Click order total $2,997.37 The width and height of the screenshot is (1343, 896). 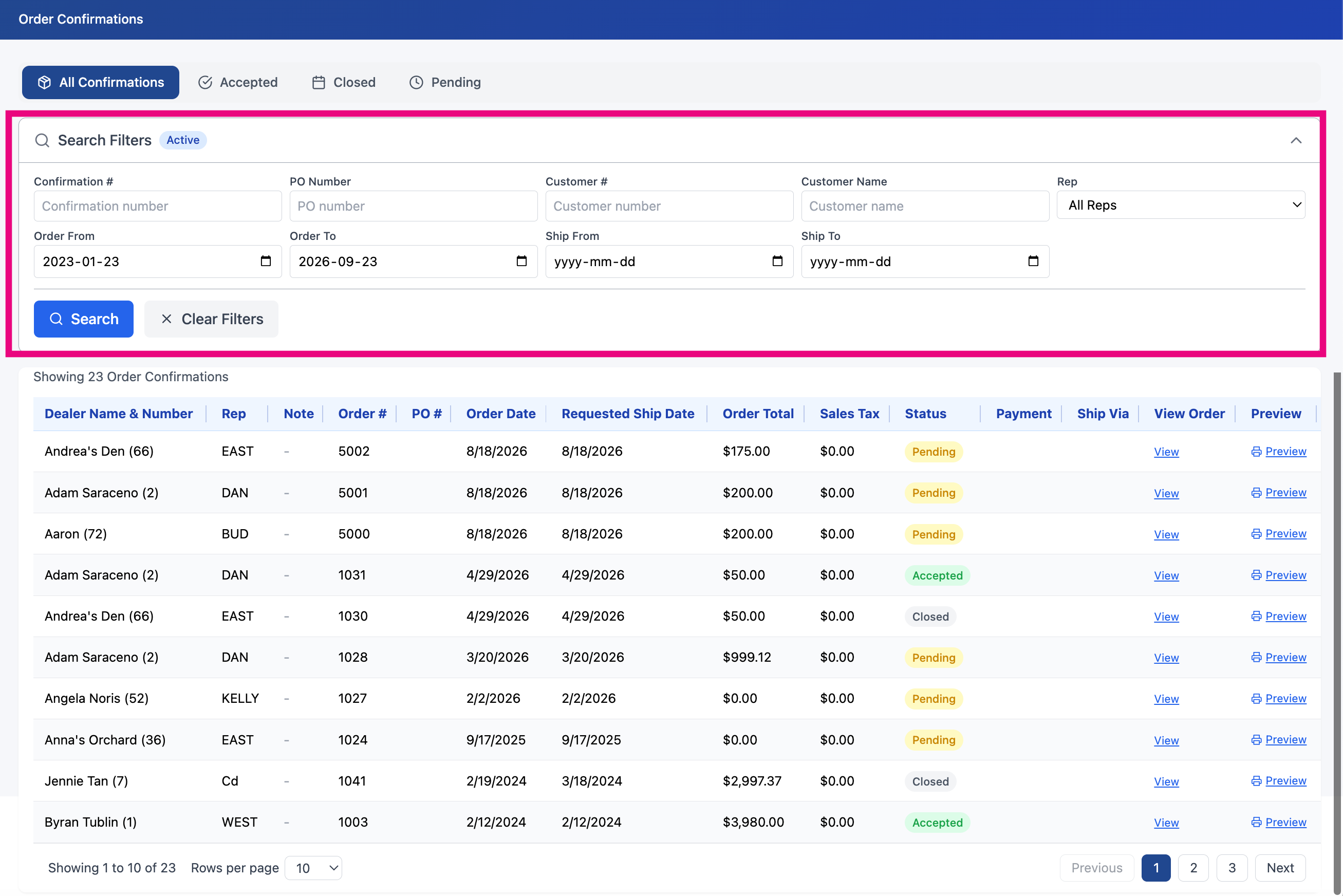click(x=752, y=781)
